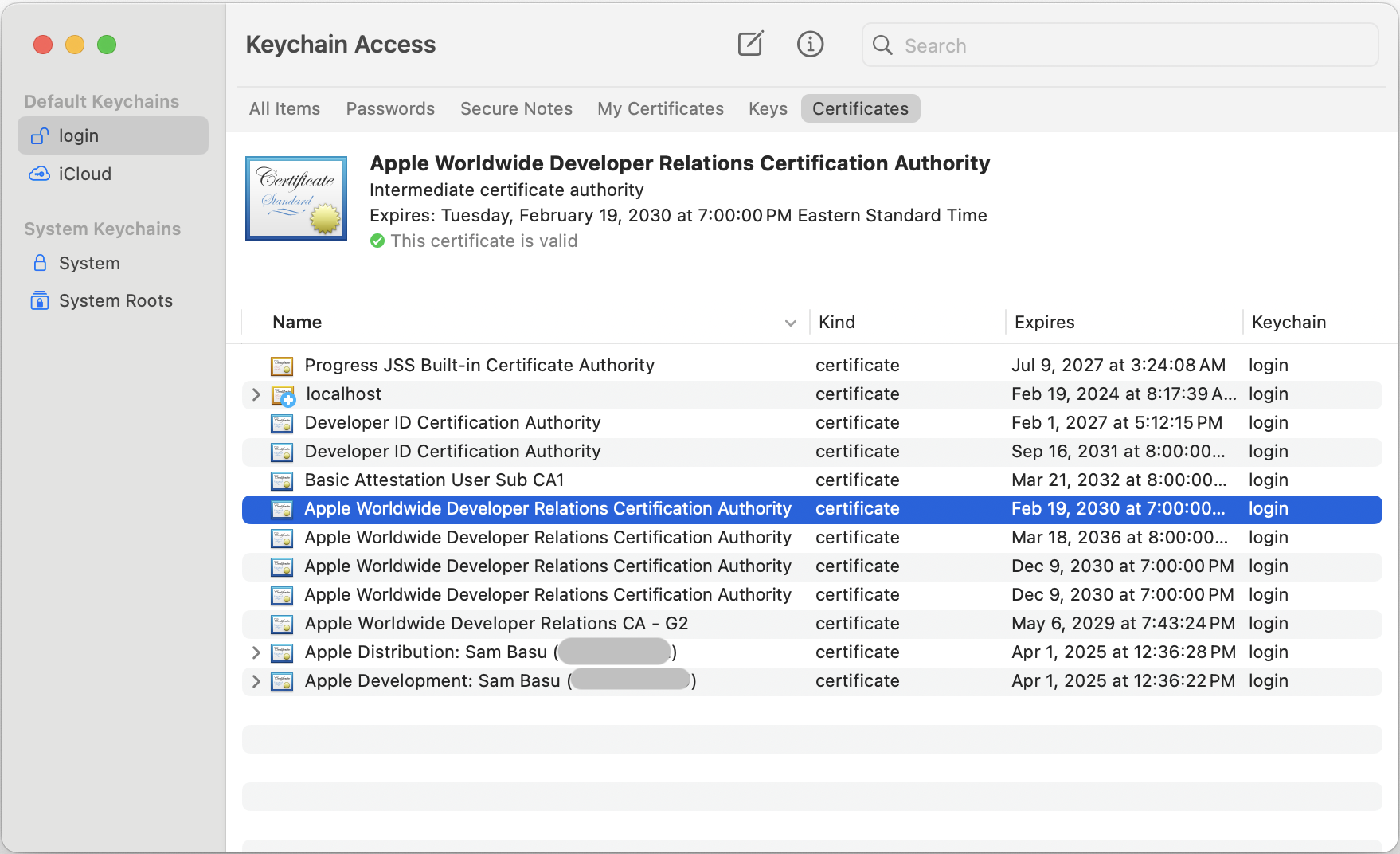This screenshot has height=854, width=1400.
Task: Open the info button in toolbar
Action: coord(810,45)
